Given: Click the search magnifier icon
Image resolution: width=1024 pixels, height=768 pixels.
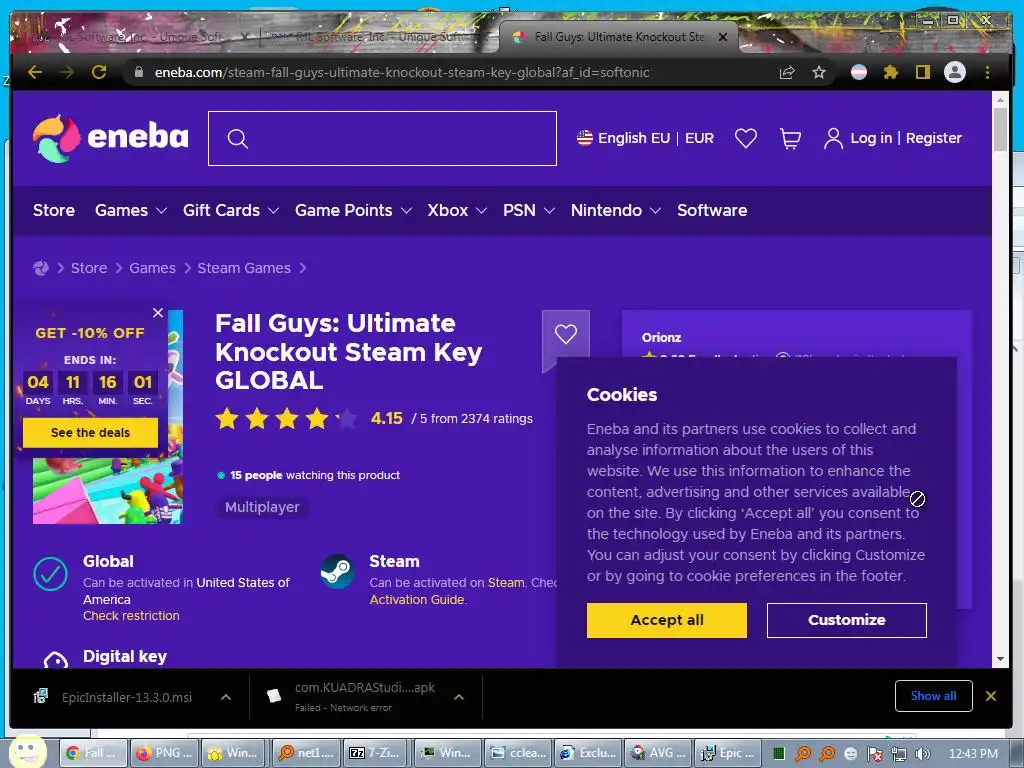Looking at the screenshot, I should point(238,138).
